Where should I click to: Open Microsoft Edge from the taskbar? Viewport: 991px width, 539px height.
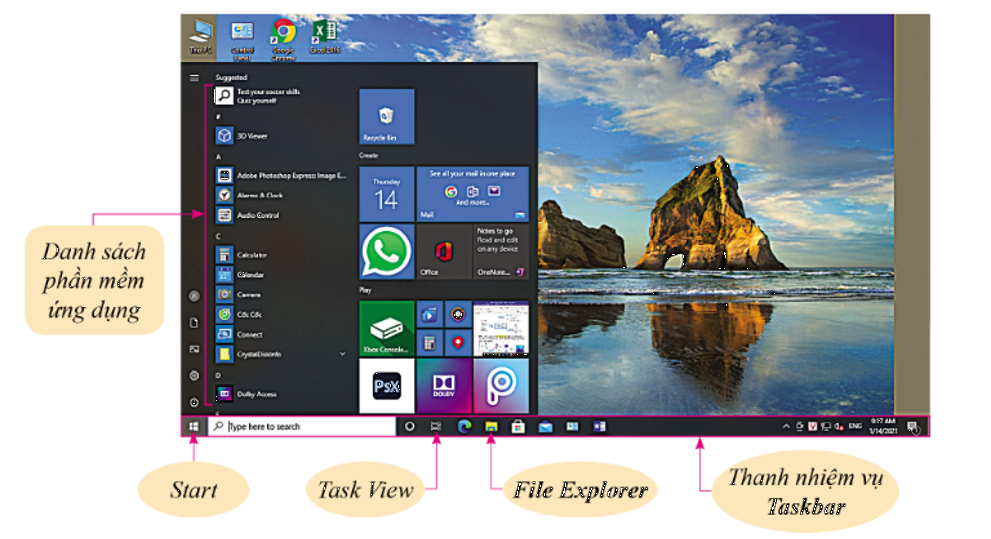click(x=464, y=427)
